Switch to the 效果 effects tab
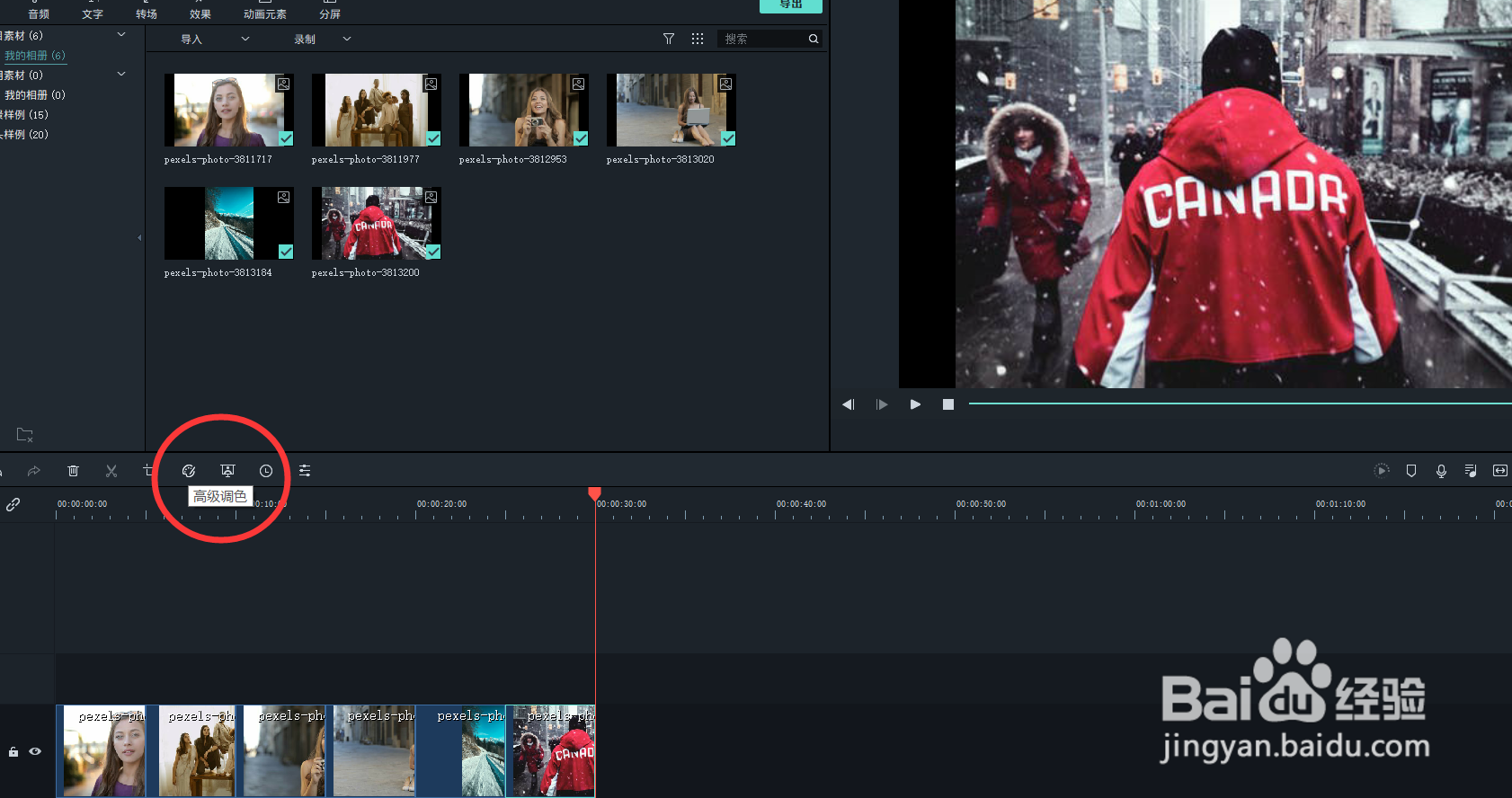This screenshot has width=1512, height=798. 200,14
